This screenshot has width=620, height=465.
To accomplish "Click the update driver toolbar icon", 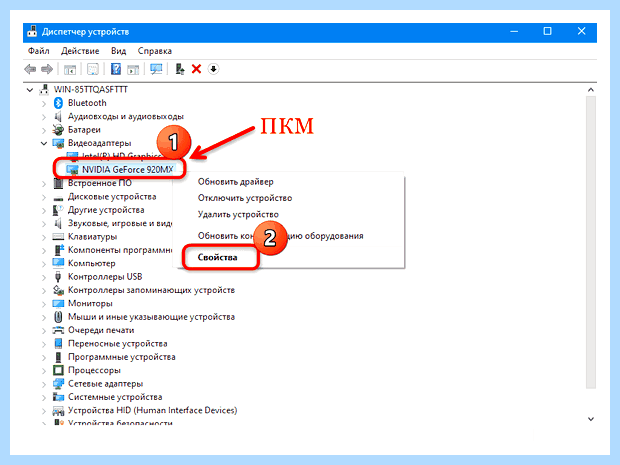I will tap(180, 69).
